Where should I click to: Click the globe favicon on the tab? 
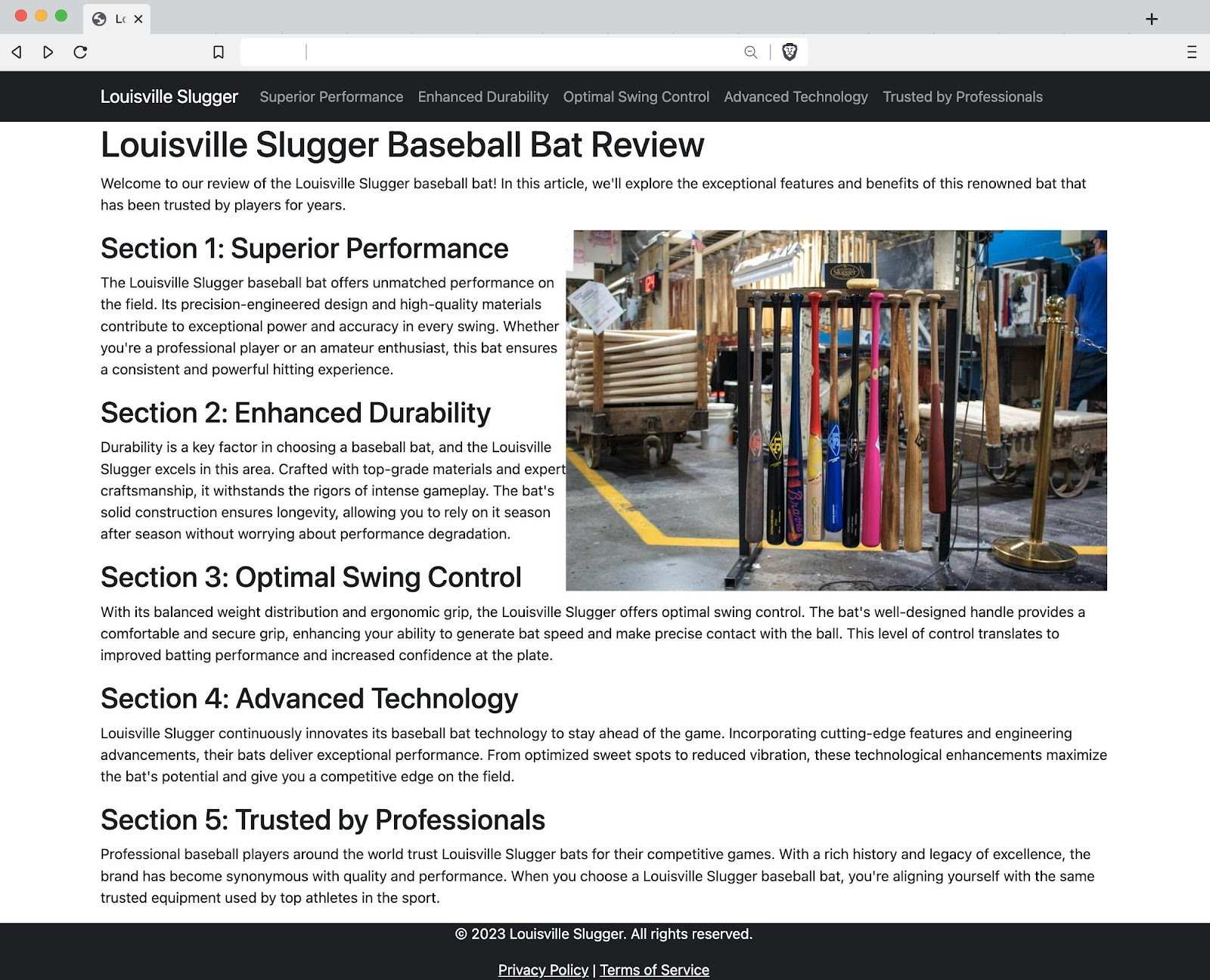pos(99,19)
